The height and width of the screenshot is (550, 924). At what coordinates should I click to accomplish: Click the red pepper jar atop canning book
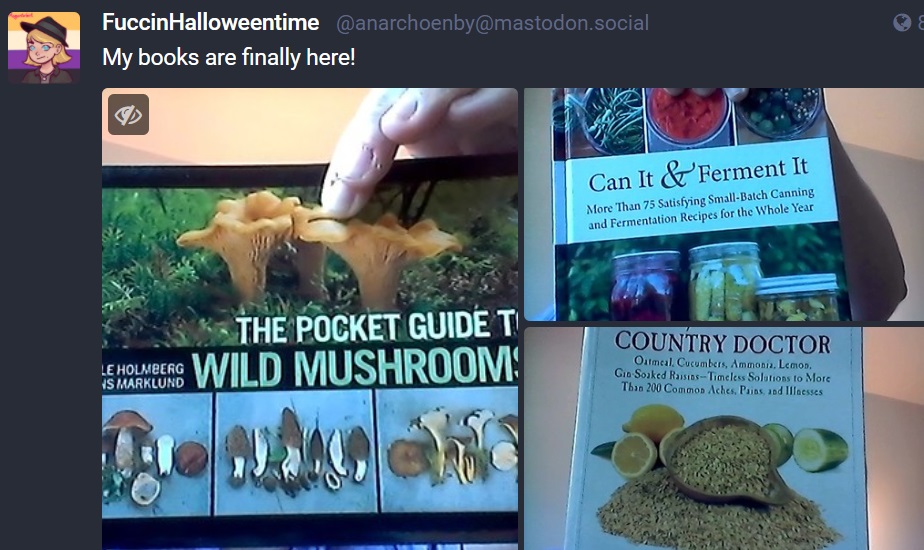pyautogui.click(x=688, y=117)
